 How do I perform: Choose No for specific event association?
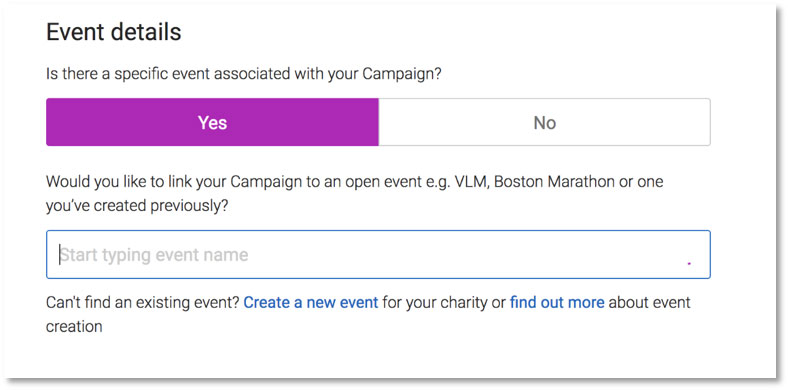click(544, 122)
